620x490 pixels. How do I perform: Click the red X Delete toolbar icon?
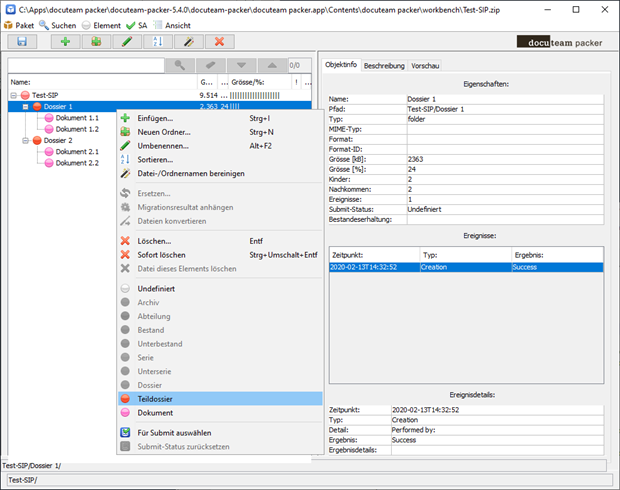(x=219, y=42)
